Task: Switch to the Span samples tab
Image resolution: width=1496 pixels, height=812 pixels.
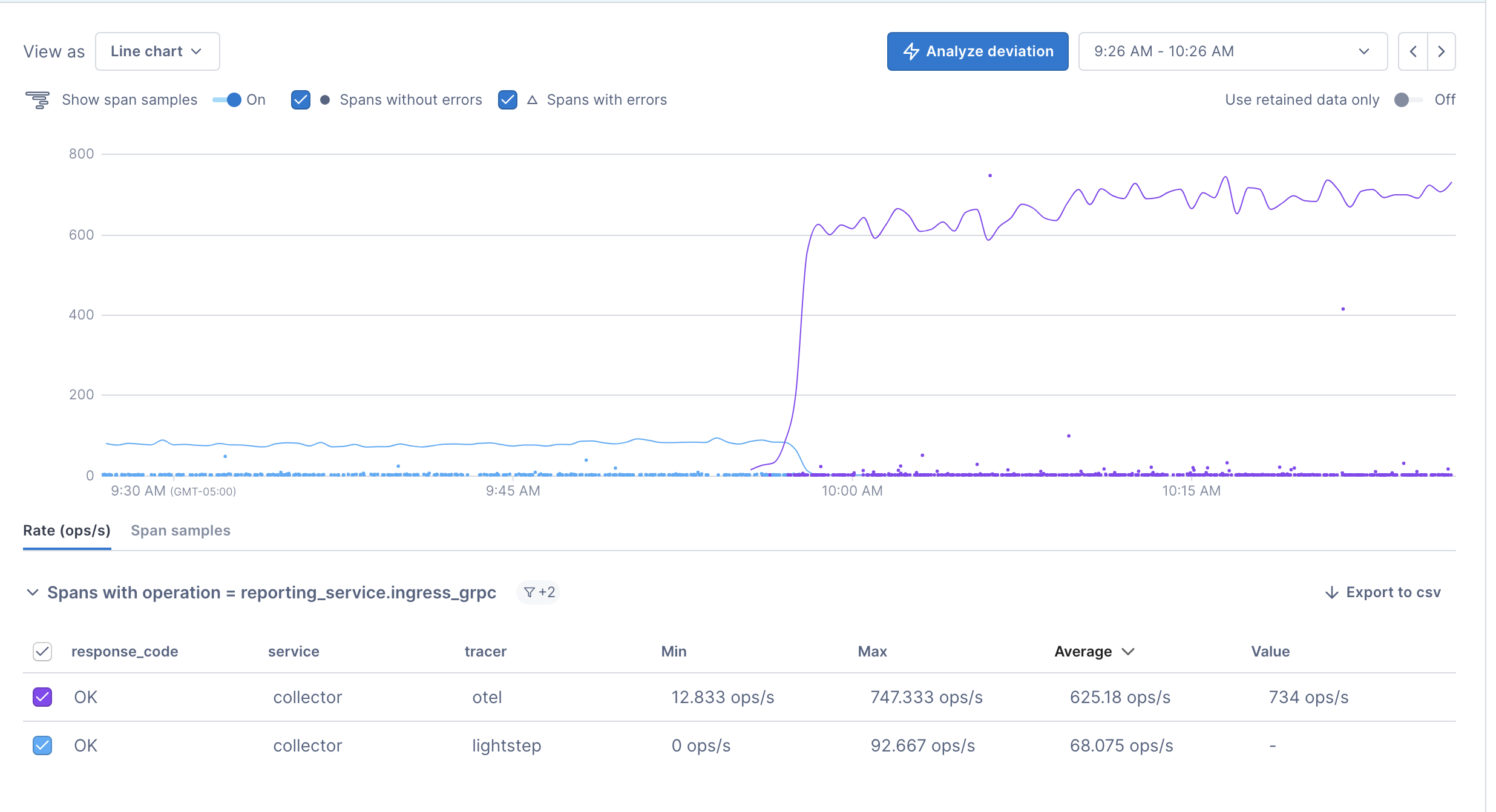Action: tap(180, 531)
